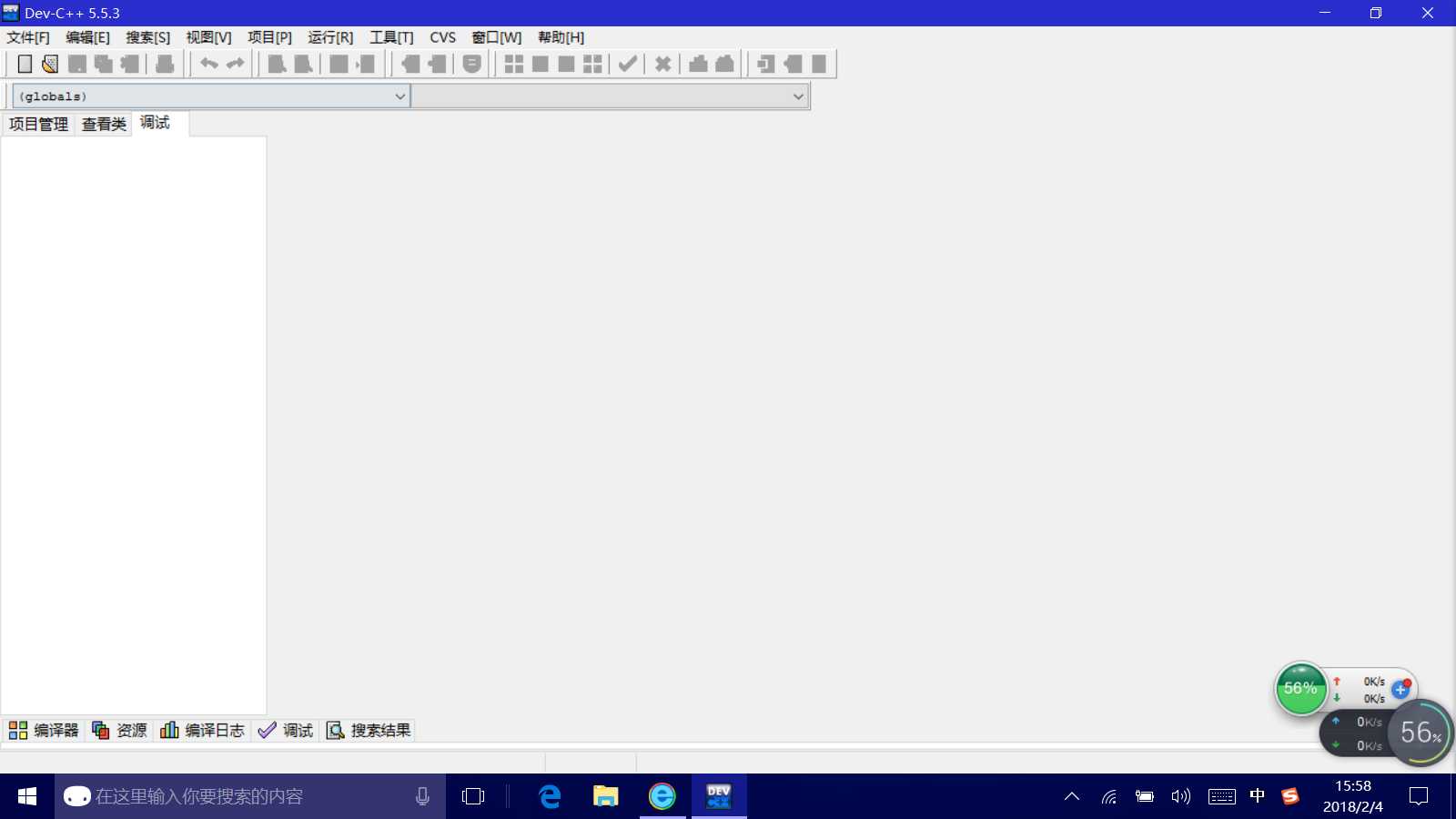Open the clock showing 15:58
The width and height of the screenshot is (1456, 819).
(1353, 796)
